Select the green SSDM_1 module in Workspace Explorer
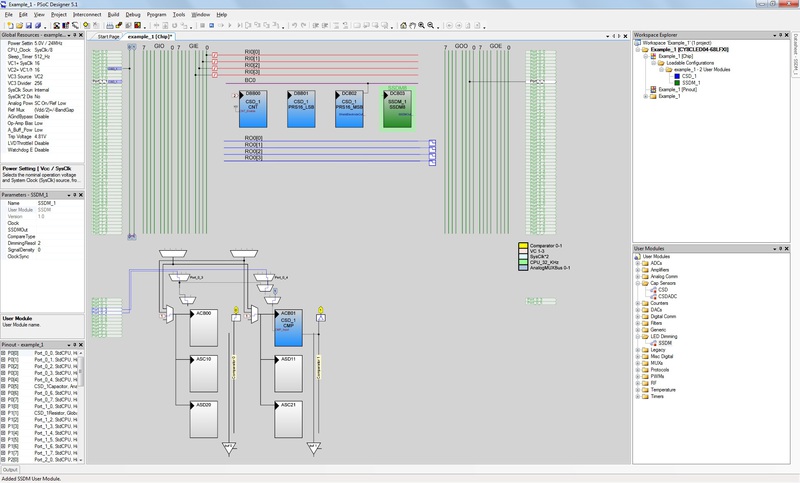The width and height of the screenshot is (800, 483). (687, 83)
